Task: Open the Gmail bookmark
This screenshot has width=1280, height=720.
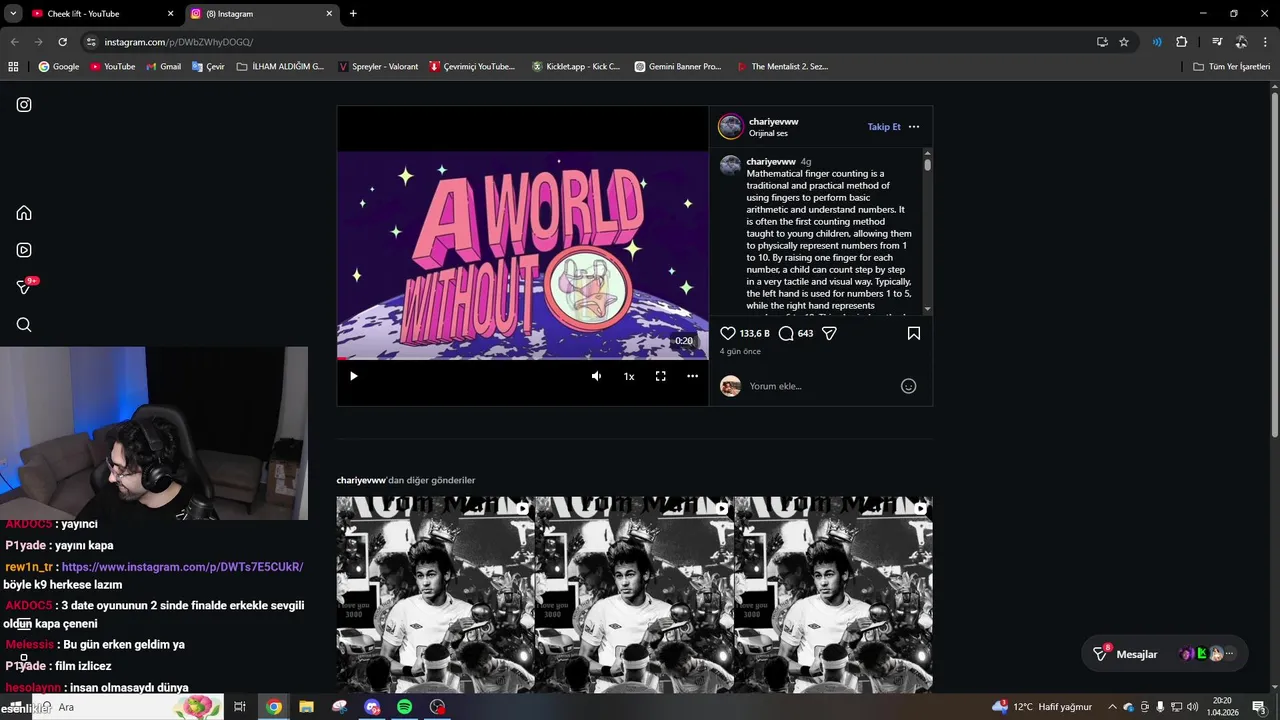Action: (x=163, y=66)
